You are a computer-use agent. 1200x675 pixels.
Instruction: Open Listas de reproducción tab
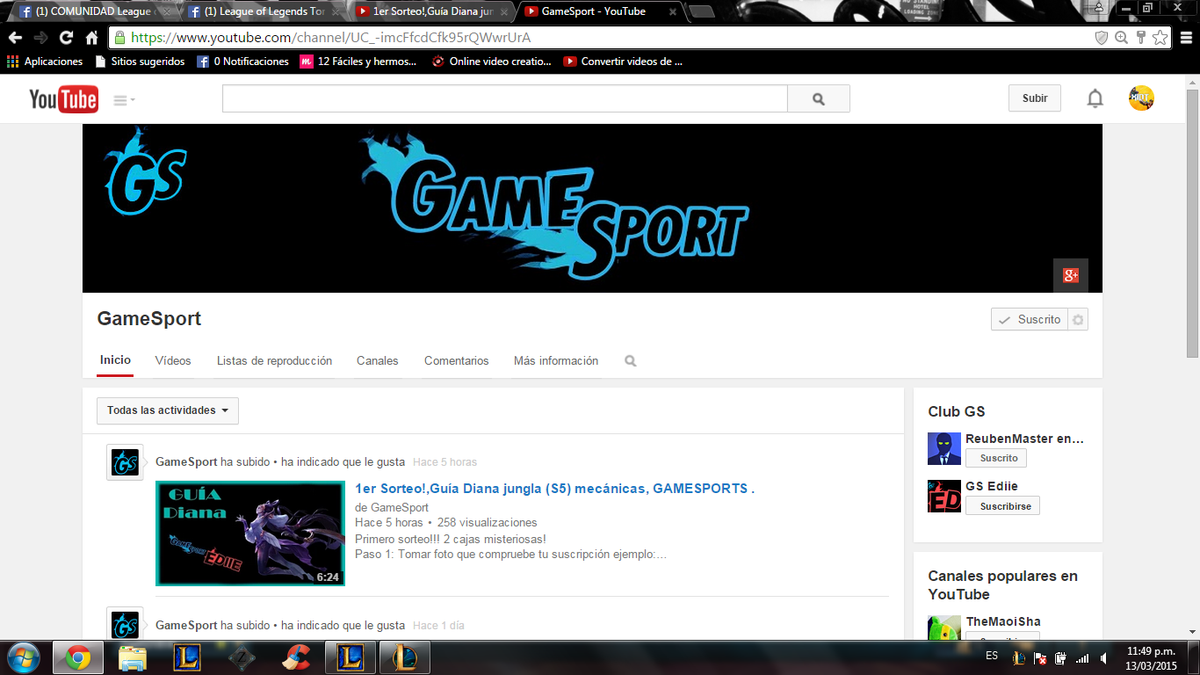click(274, 361)
